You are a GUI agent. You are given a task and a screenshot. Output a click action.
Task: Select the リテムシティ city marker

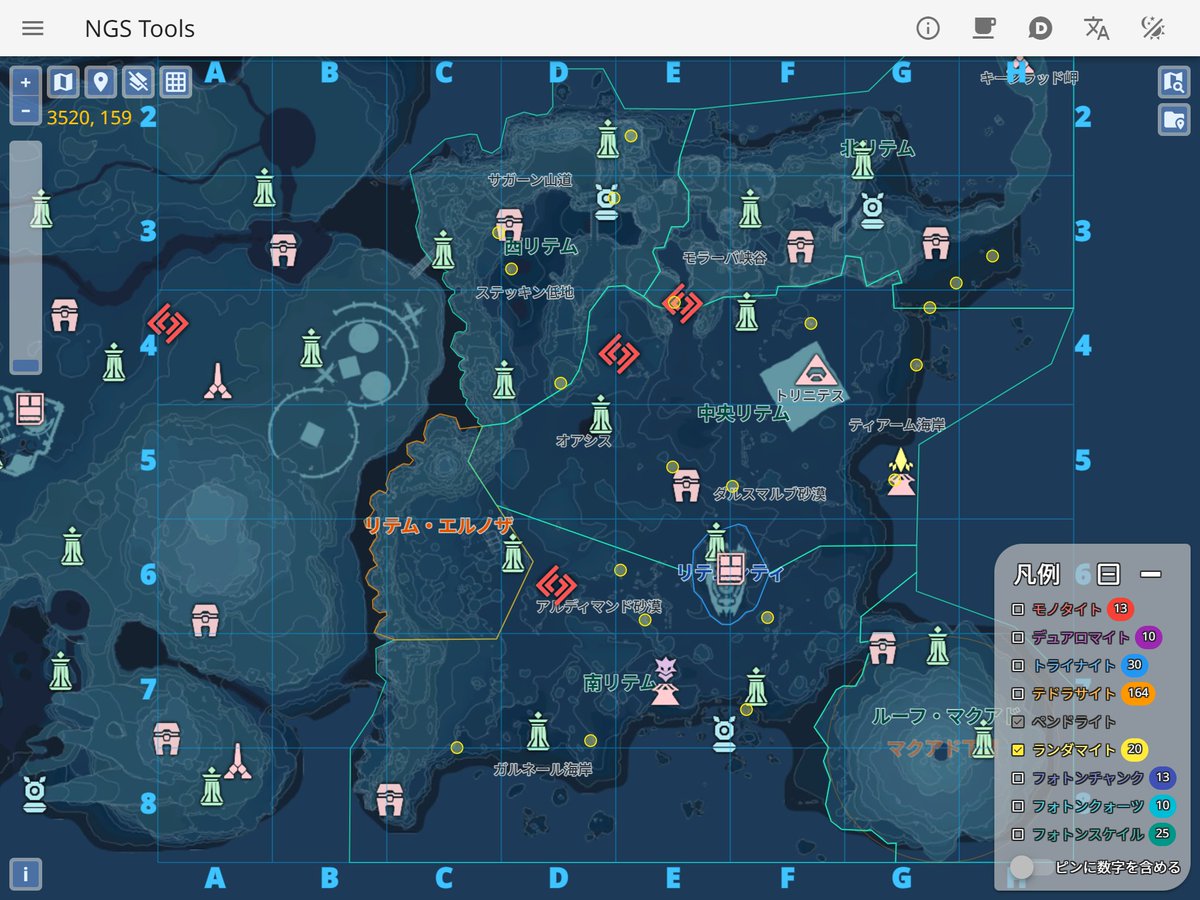(x=731, y=568)
